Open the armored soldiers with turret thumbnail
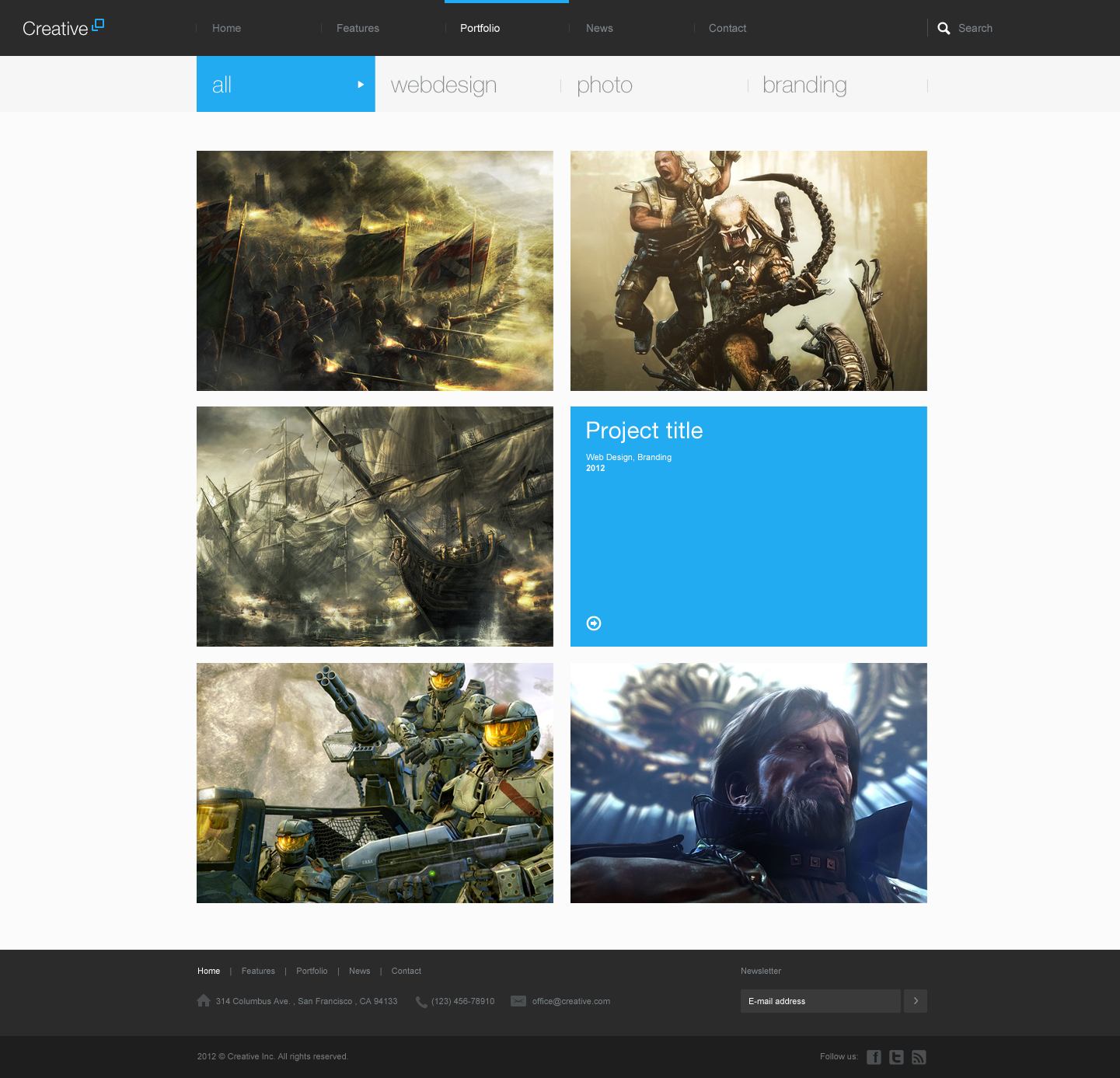1120x1078 pixels. pyautogui.click(x=375, y=783)
